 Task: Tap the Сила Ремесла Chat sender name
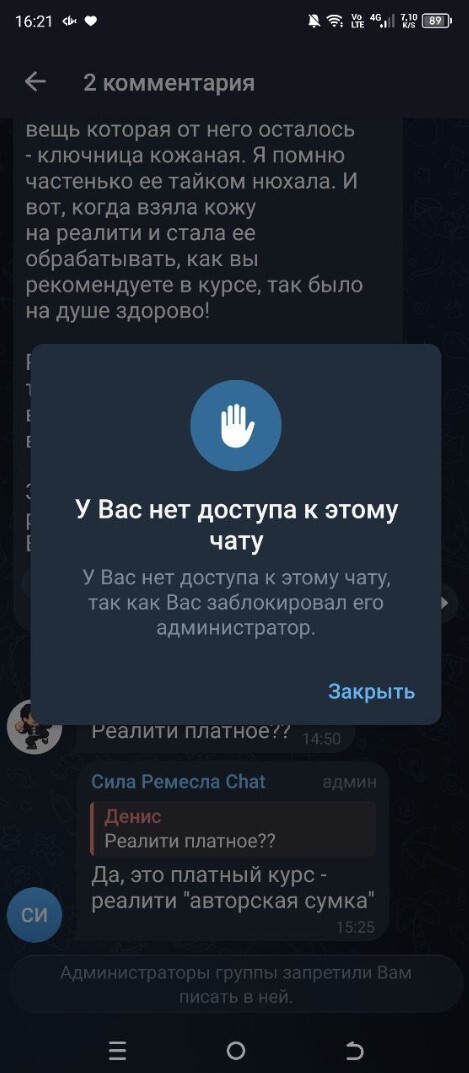pyautogui.click(x=179, y=781)
